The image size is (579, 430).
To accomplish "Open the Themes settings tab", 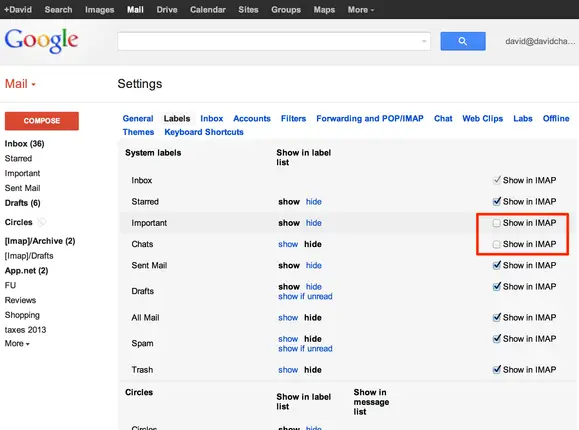I will pyautogui.click(x=138, y=132).
